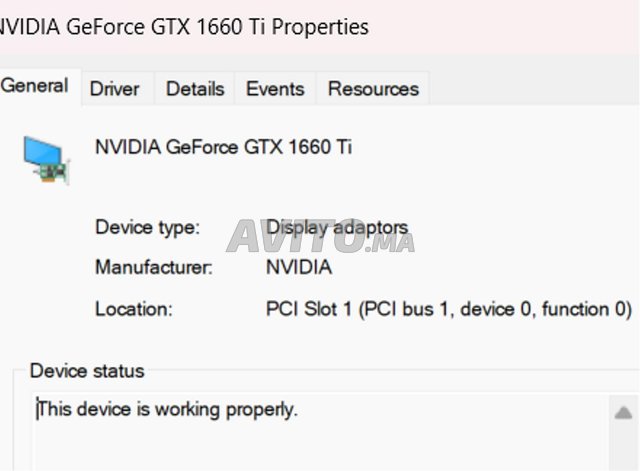Go to the Events tab
This screenshot has height=471, width=640.
pos(275,88)
